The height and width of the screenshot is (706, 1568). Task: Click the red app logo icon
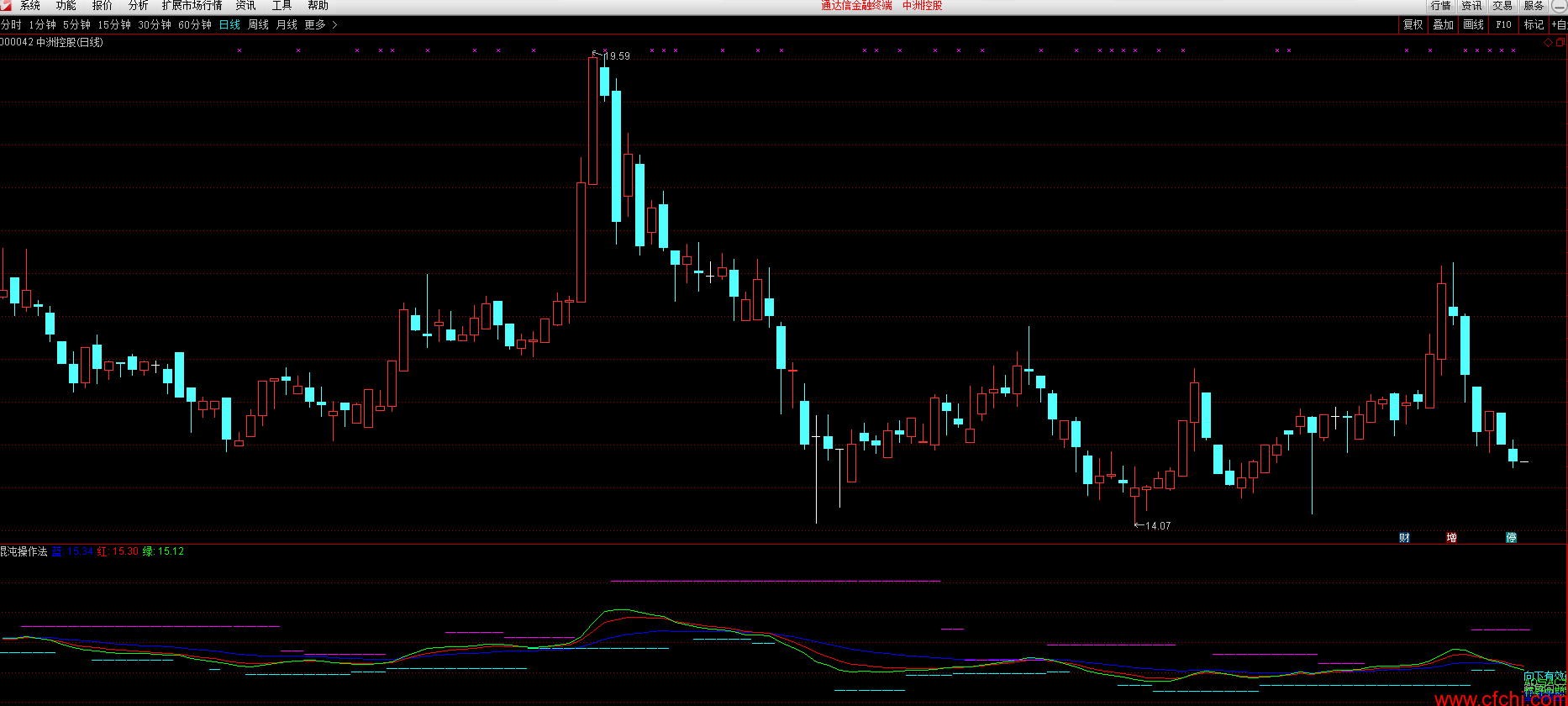coord(6,5)
